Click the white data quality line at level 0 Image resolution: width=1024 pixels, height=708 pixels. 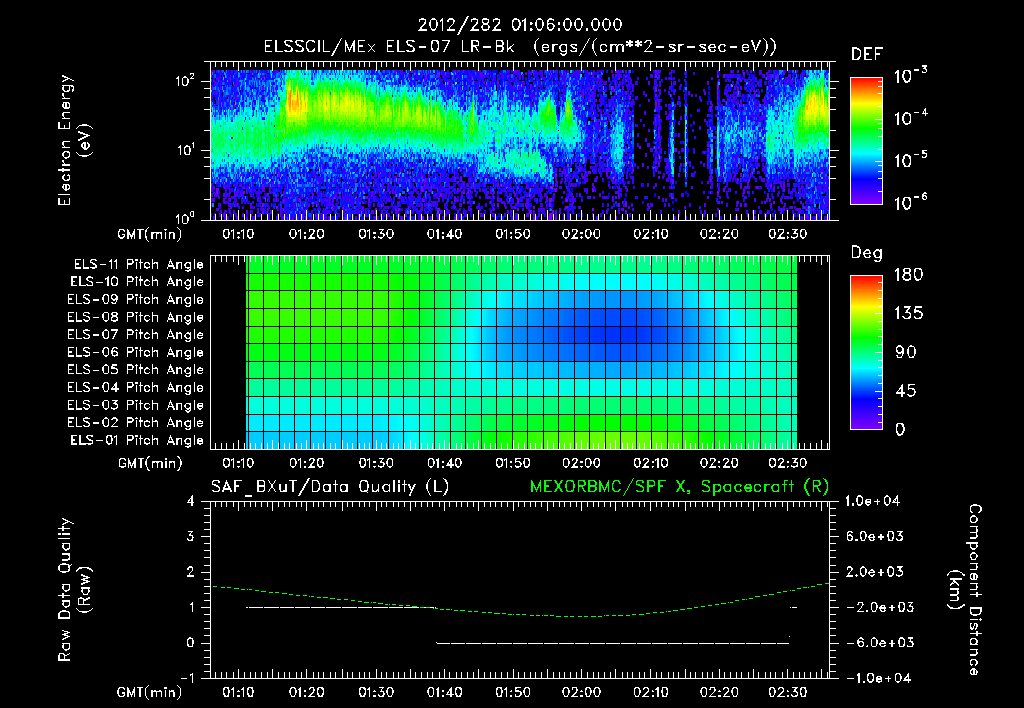(x=613, y=643)
